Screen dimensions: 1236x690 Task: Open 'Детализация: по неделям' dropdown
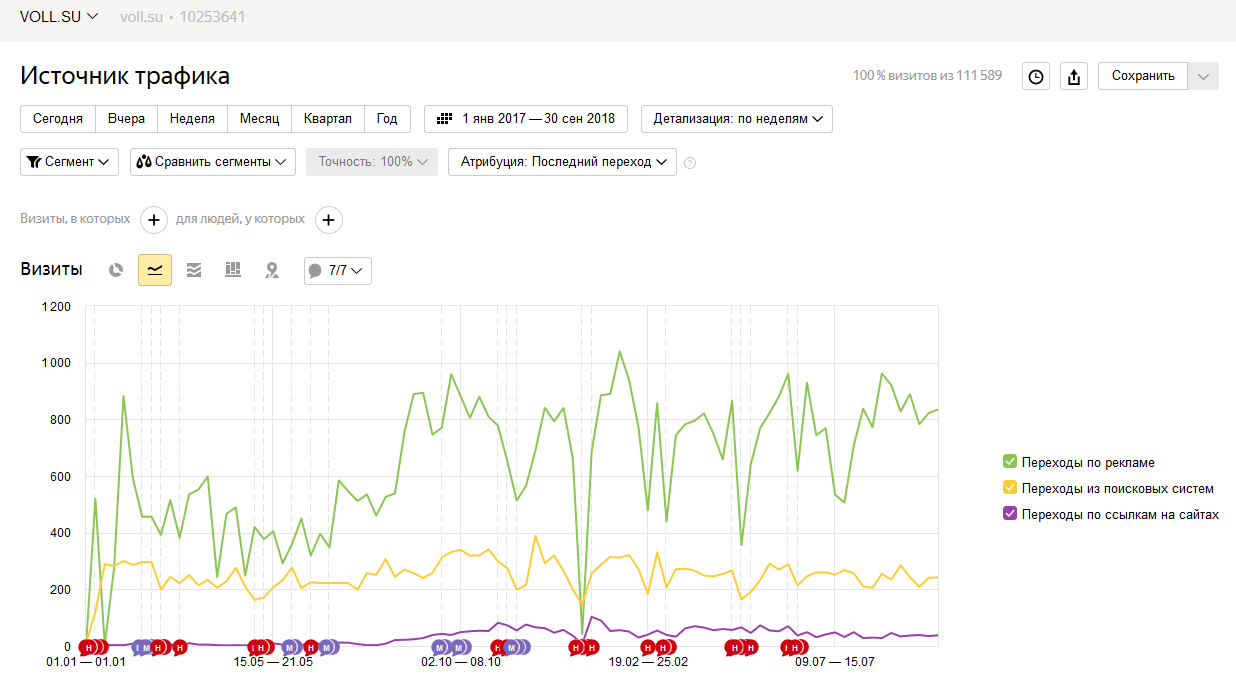pyautogui.click(x=737, y=119)
